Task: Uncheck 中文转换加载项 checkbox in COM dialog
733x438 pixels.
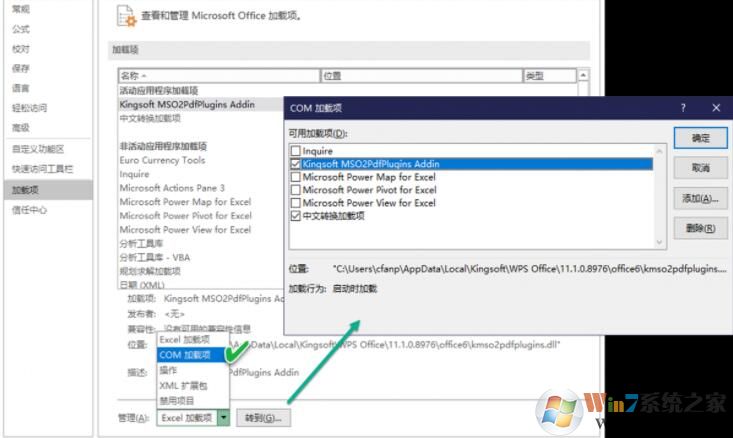Action: 295,216
